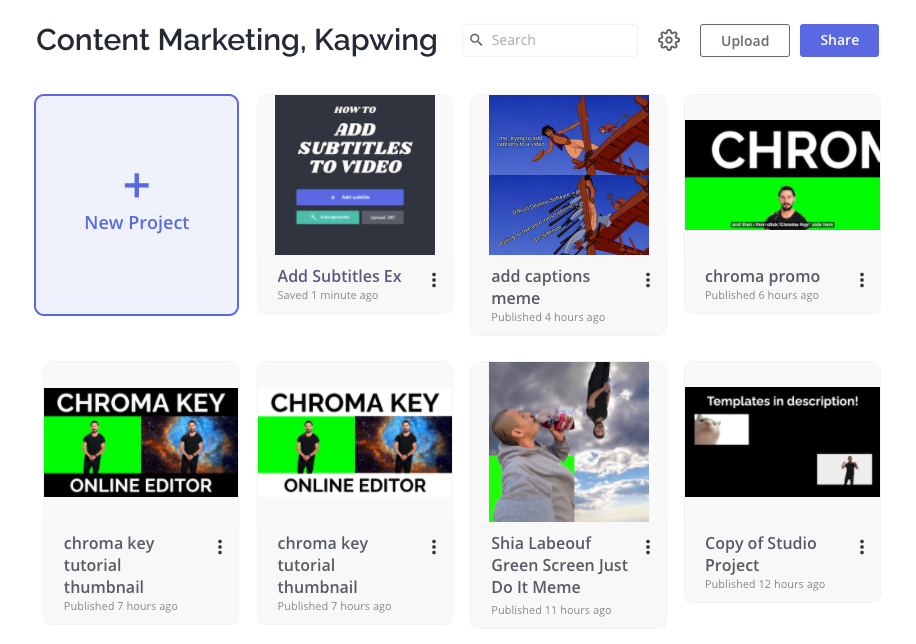This screenshot has height=644, width=916.
Task: Open the add captions meme thumbnail
Action: point(569,175)
